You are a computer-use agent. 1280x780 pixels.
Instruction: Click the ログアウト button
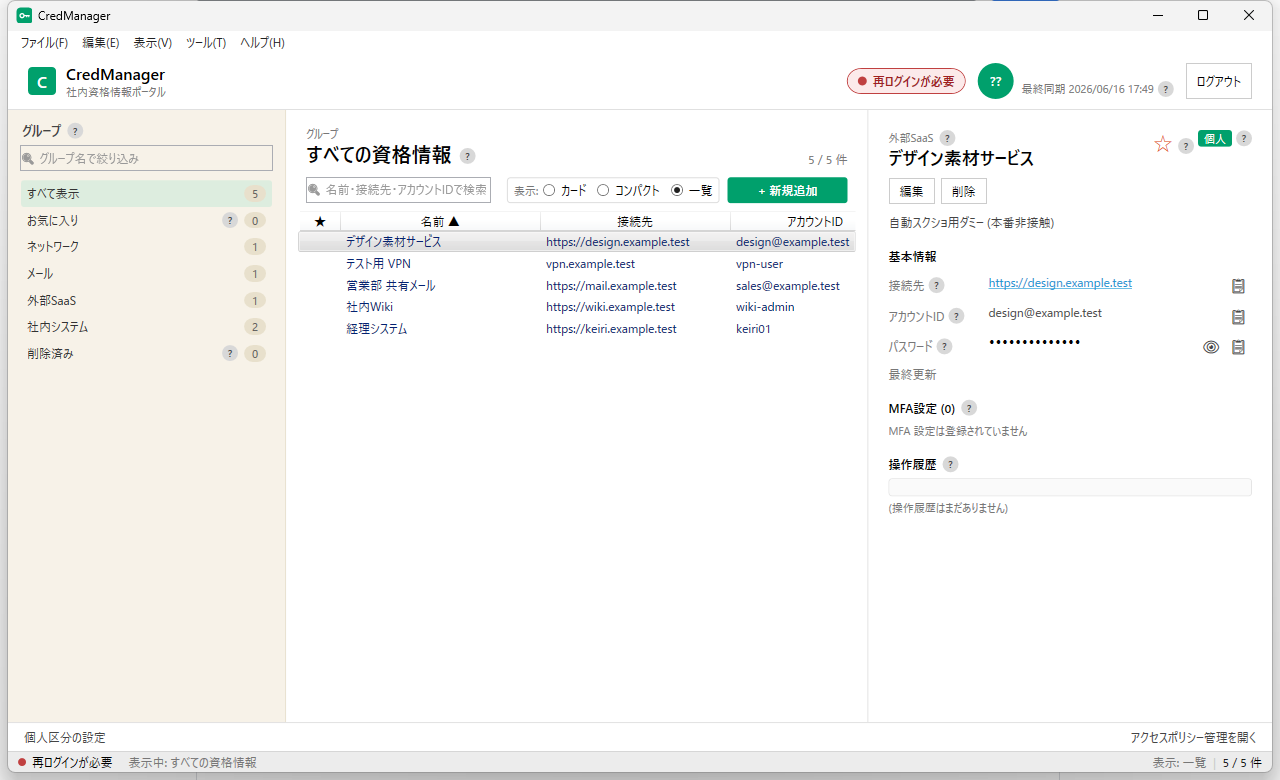[x=1219, y=81]
